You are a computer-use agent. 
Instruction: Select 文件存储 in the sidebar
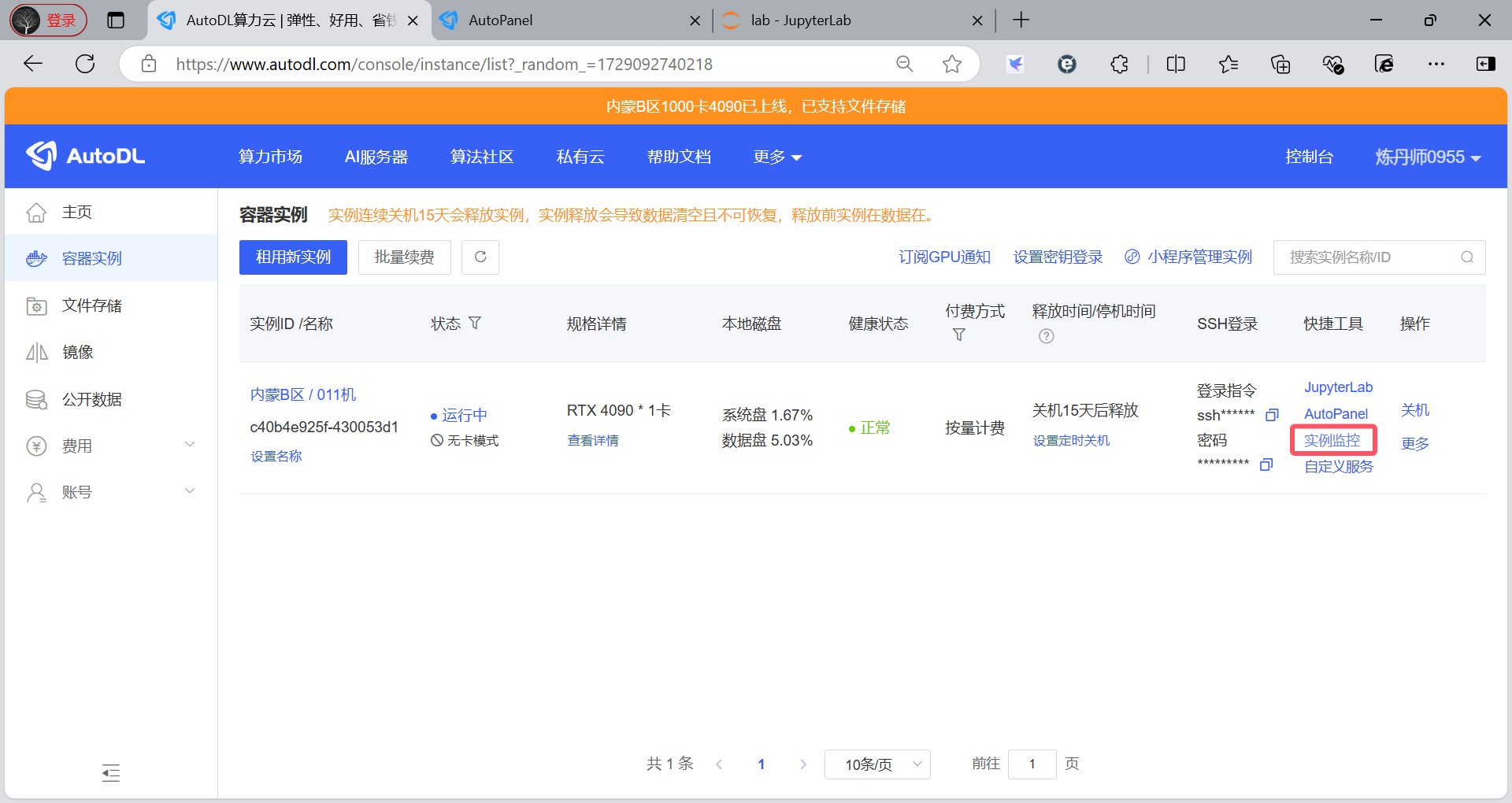[111, 305]
